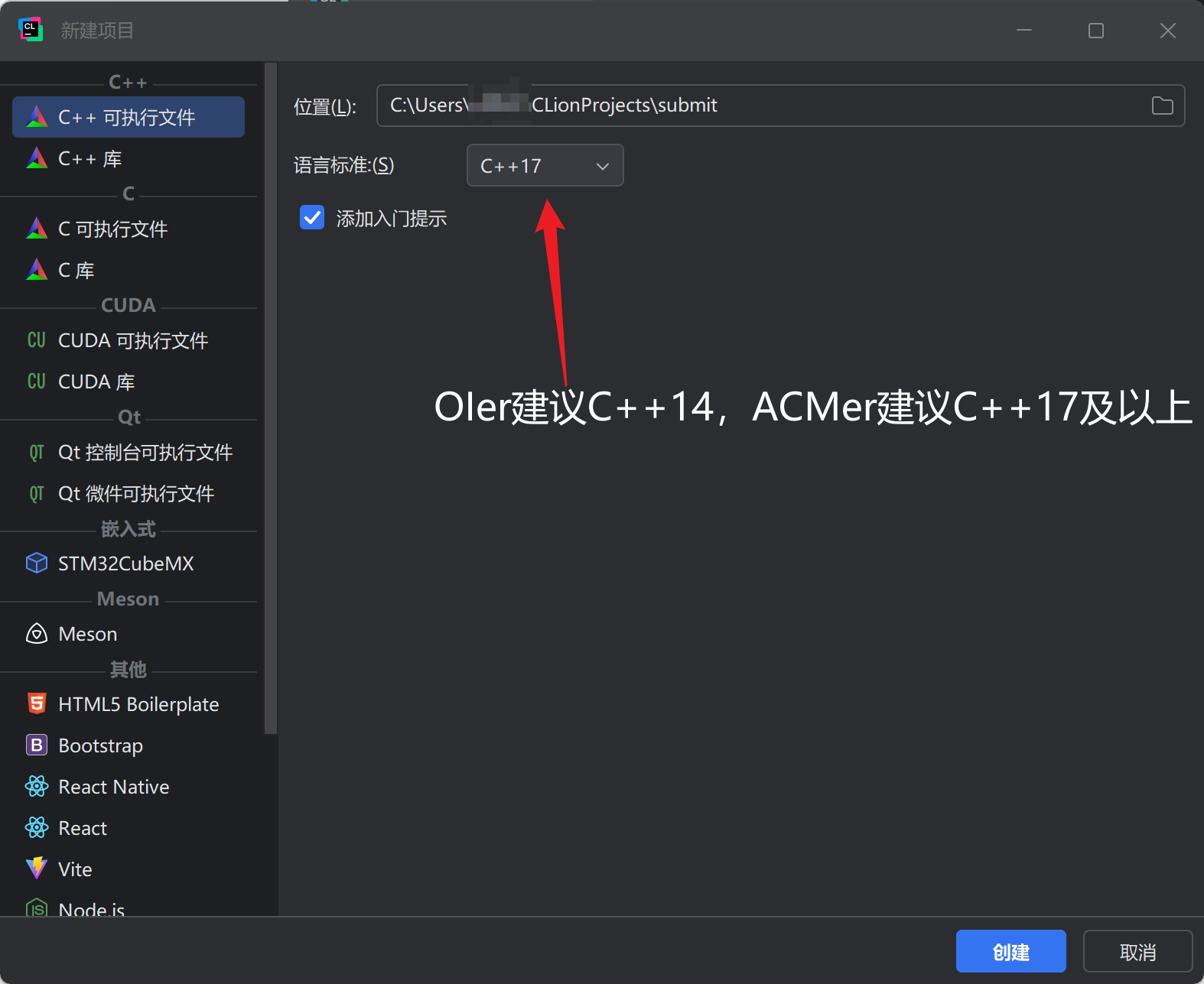1204x984 pixels.
Task: Select the Vite lightning icon
Action: [37, 869]
